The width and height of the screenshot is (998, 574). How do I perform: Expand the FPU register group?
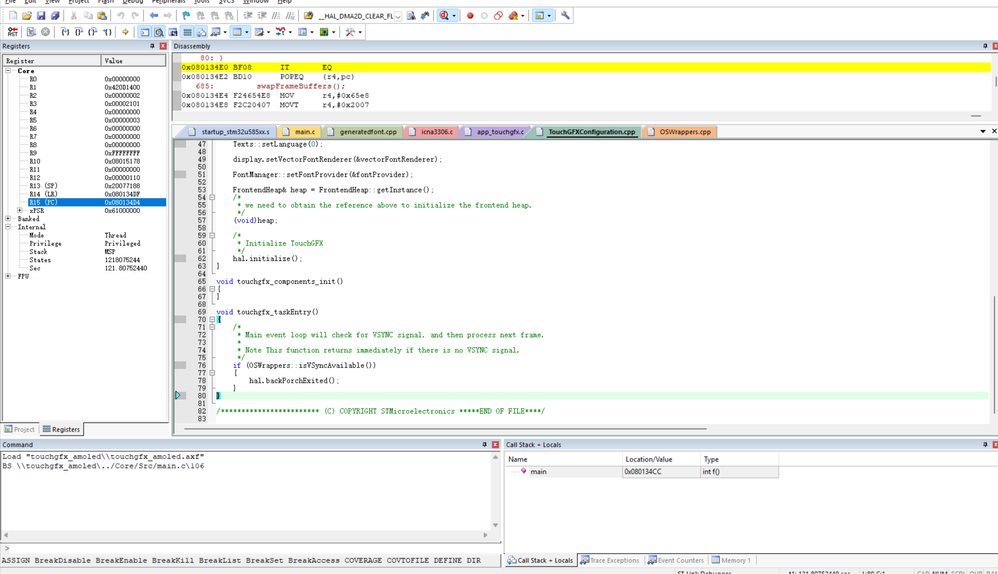point(8,276)
